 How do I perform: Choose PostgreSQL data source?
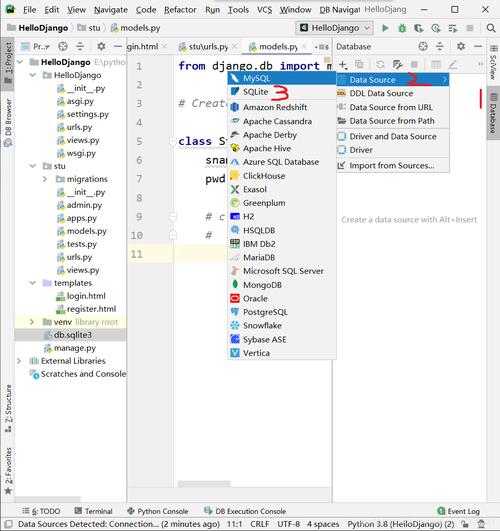(x=282, y=312)
